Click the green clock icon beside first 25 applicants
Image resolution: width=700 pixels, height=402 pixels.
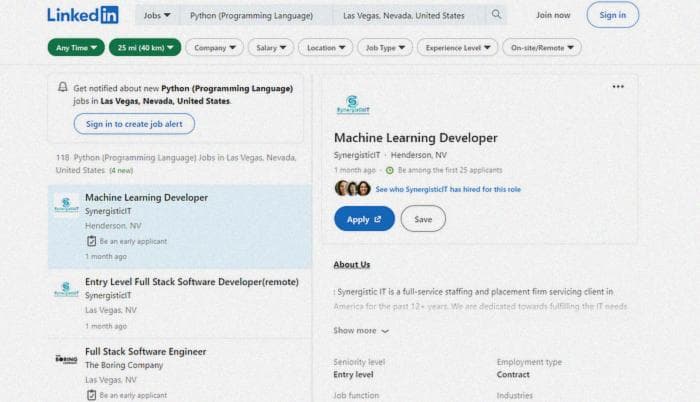tap(390, 170)
